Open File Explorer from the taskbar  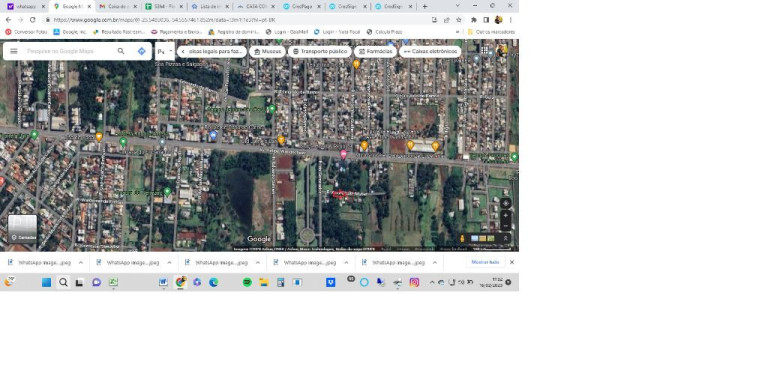pos(264,282)
